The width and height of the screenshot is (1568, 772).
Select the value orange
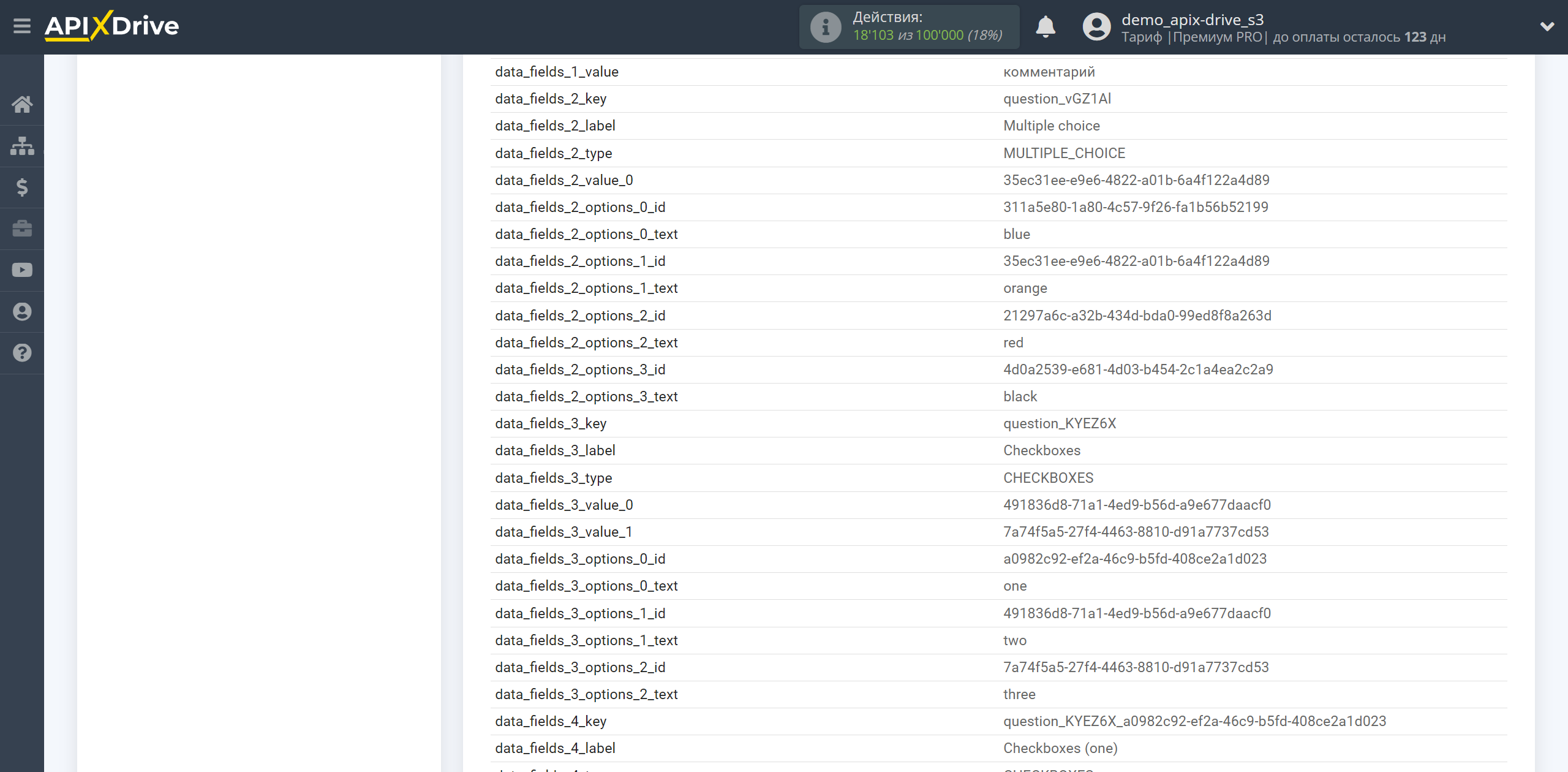click(x=1025, y=288)
